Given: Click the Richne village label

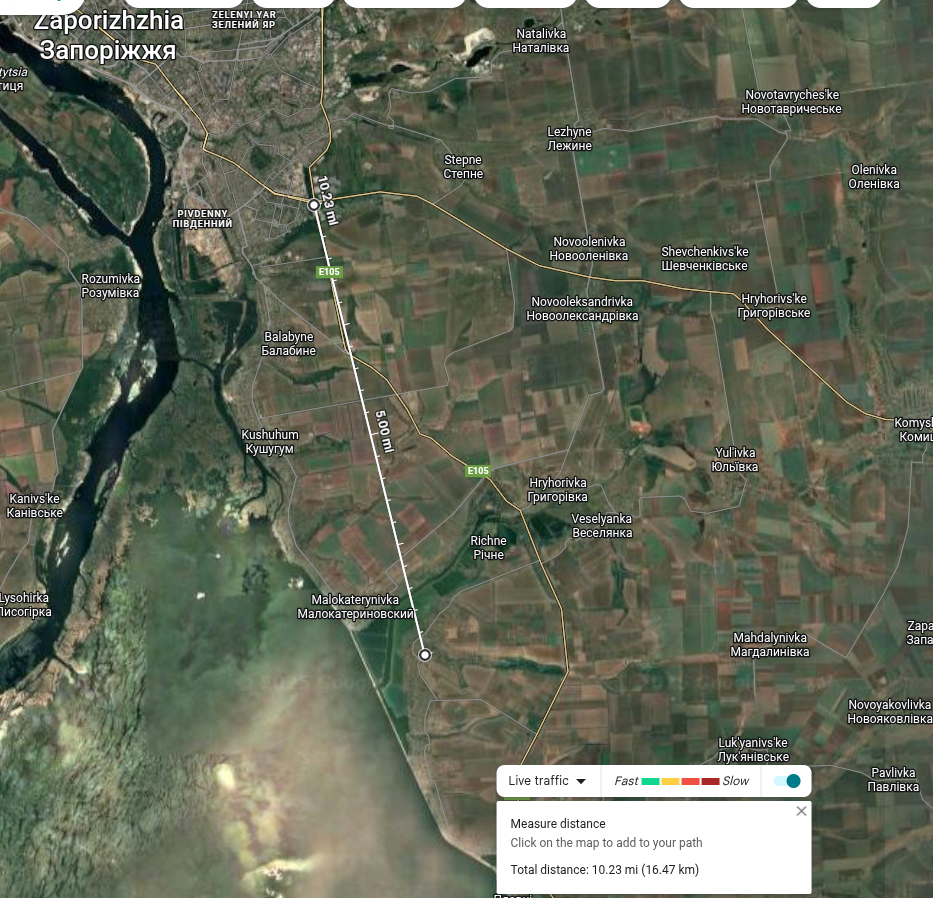Looking at the screenshot, I should [489, 547].
